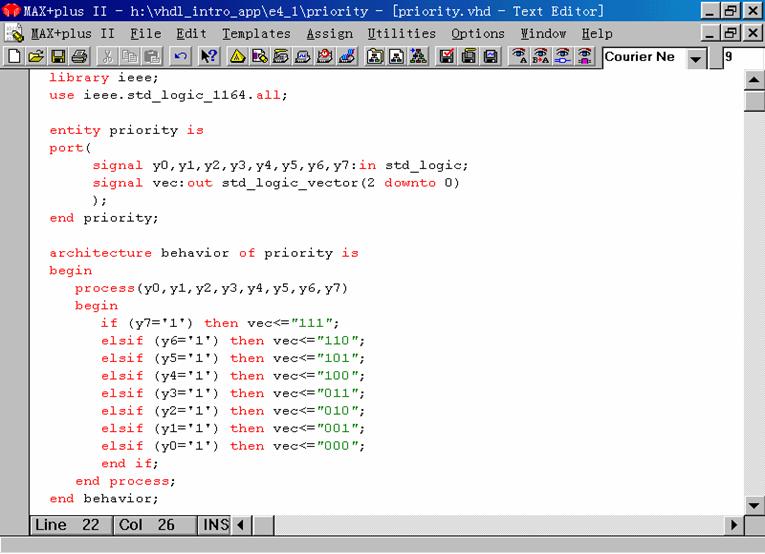Paste clipboard with the Paste icon
This screenshot has height=554, width=765.
152,57
